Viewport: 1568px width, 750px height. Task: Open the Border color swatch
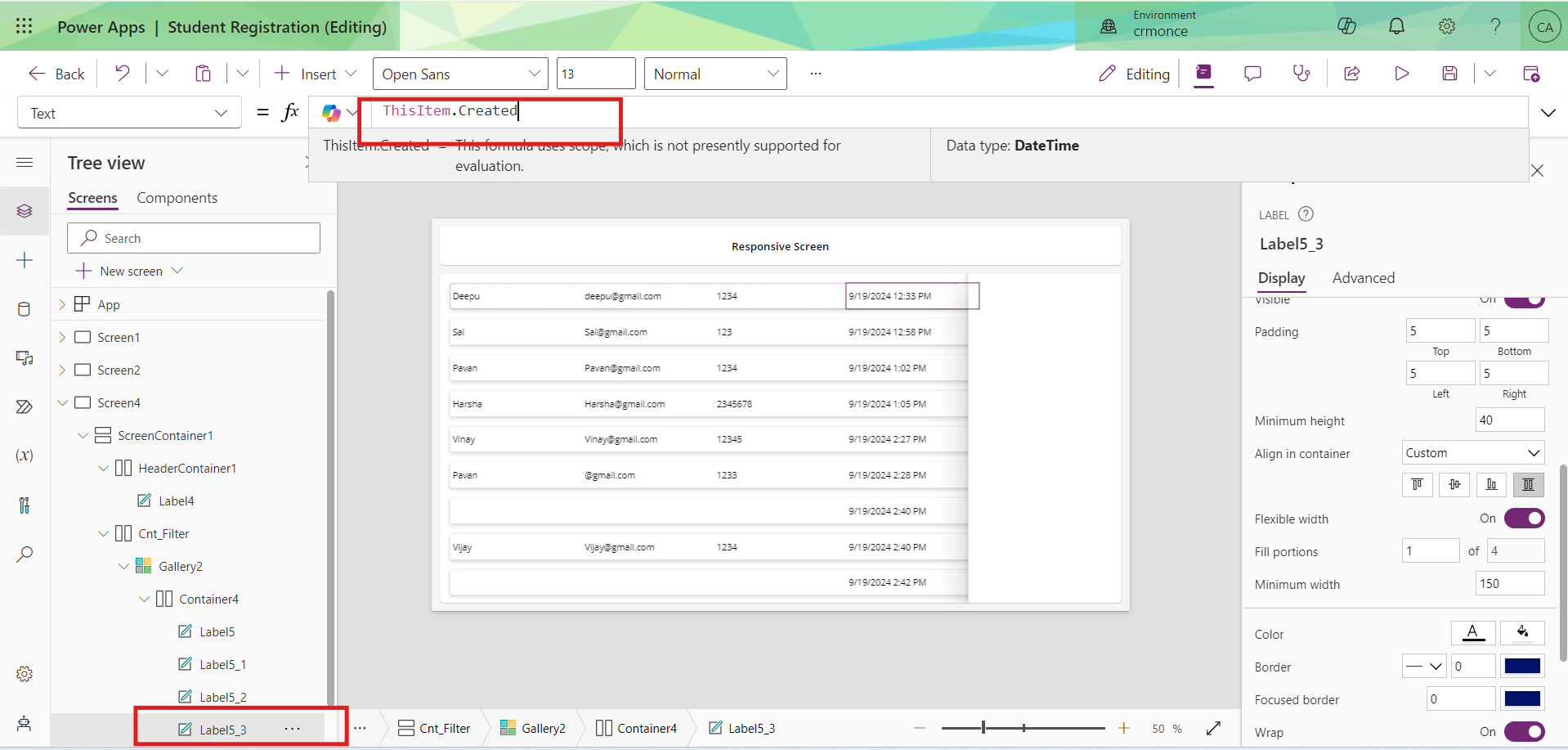click(1522, 667)
